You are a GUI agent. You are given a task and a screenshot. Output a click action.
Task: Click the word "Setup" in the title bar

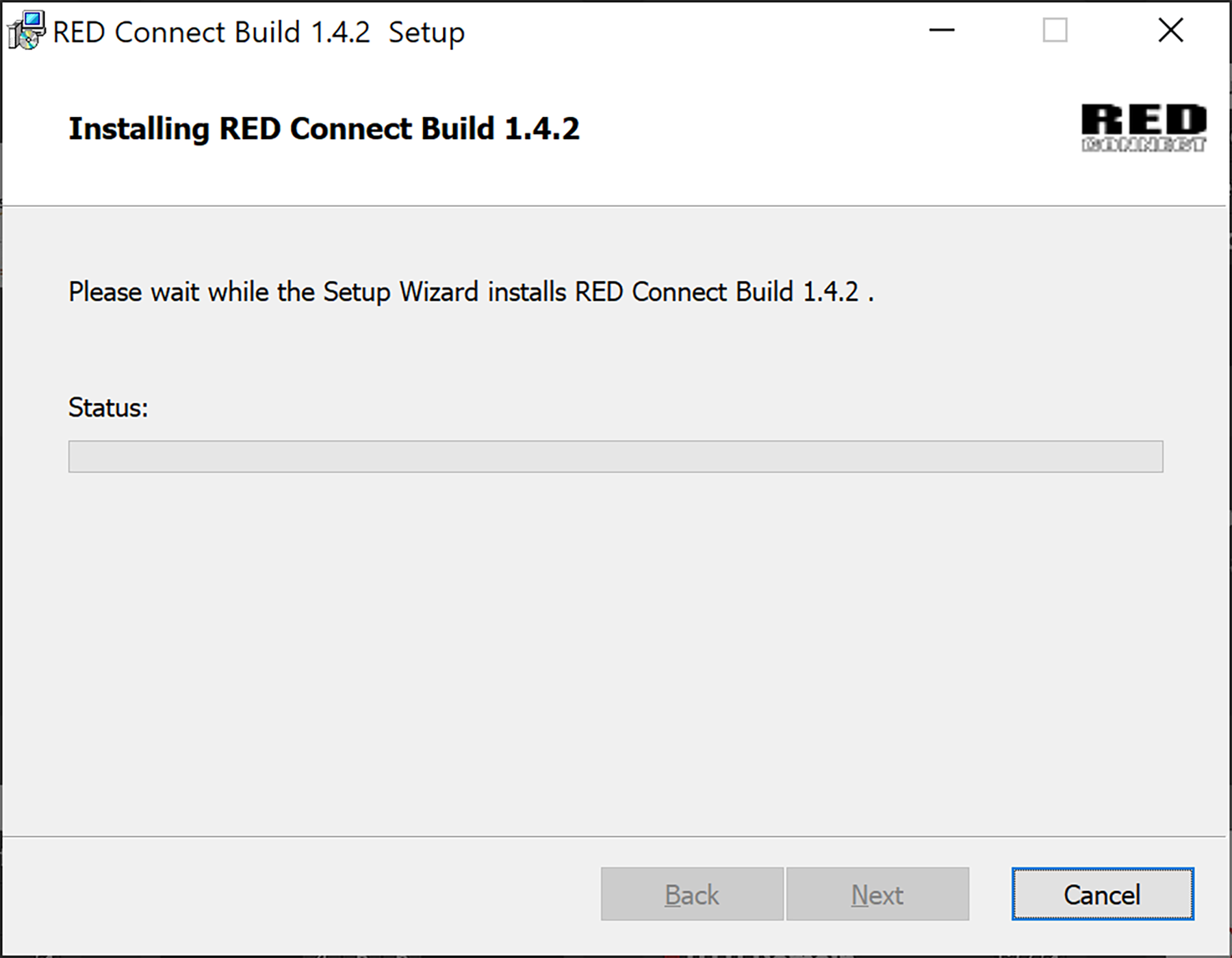(x=426, y=32)
